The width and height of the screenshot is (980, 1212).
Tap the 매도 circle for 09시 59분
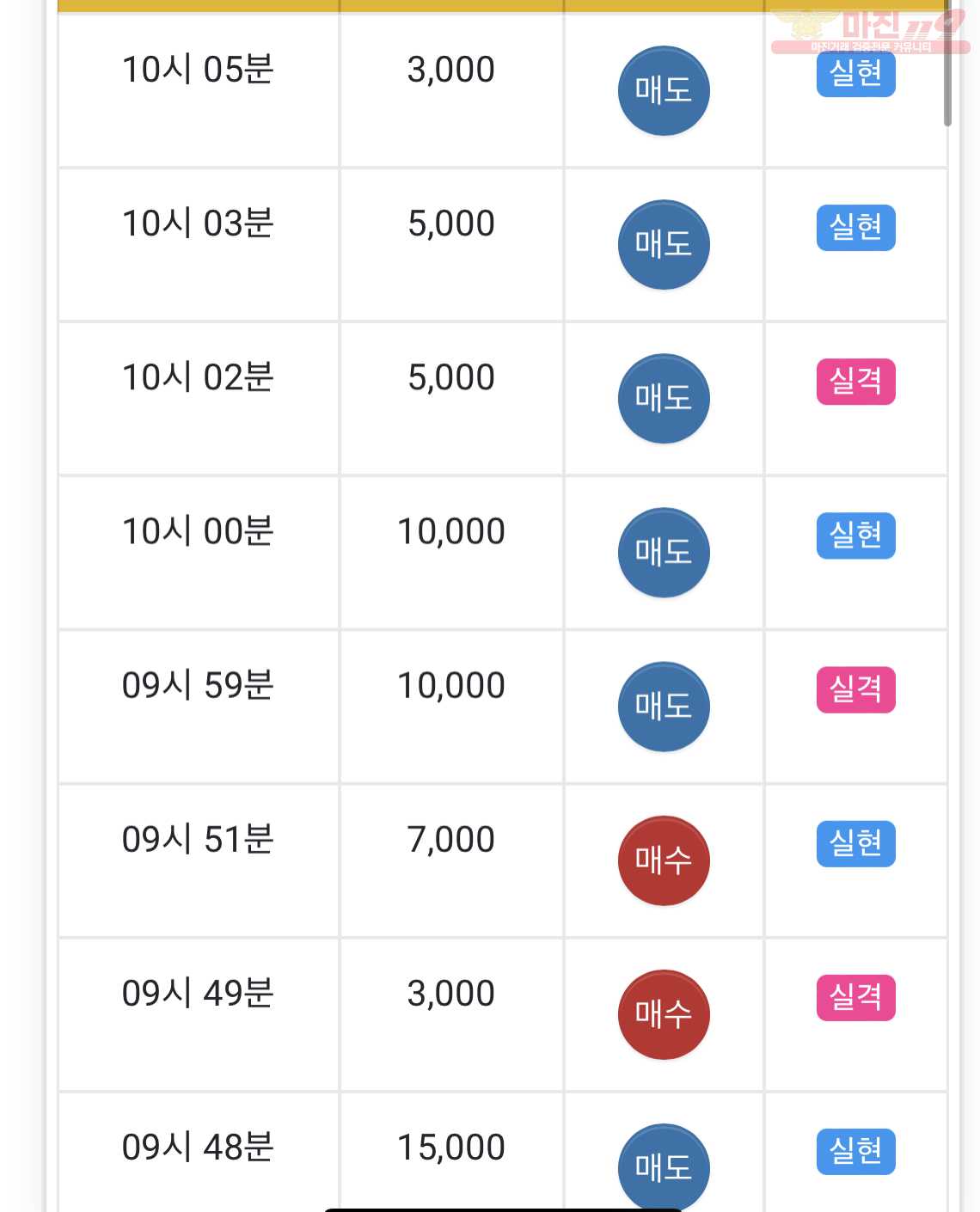coord(664,706)
